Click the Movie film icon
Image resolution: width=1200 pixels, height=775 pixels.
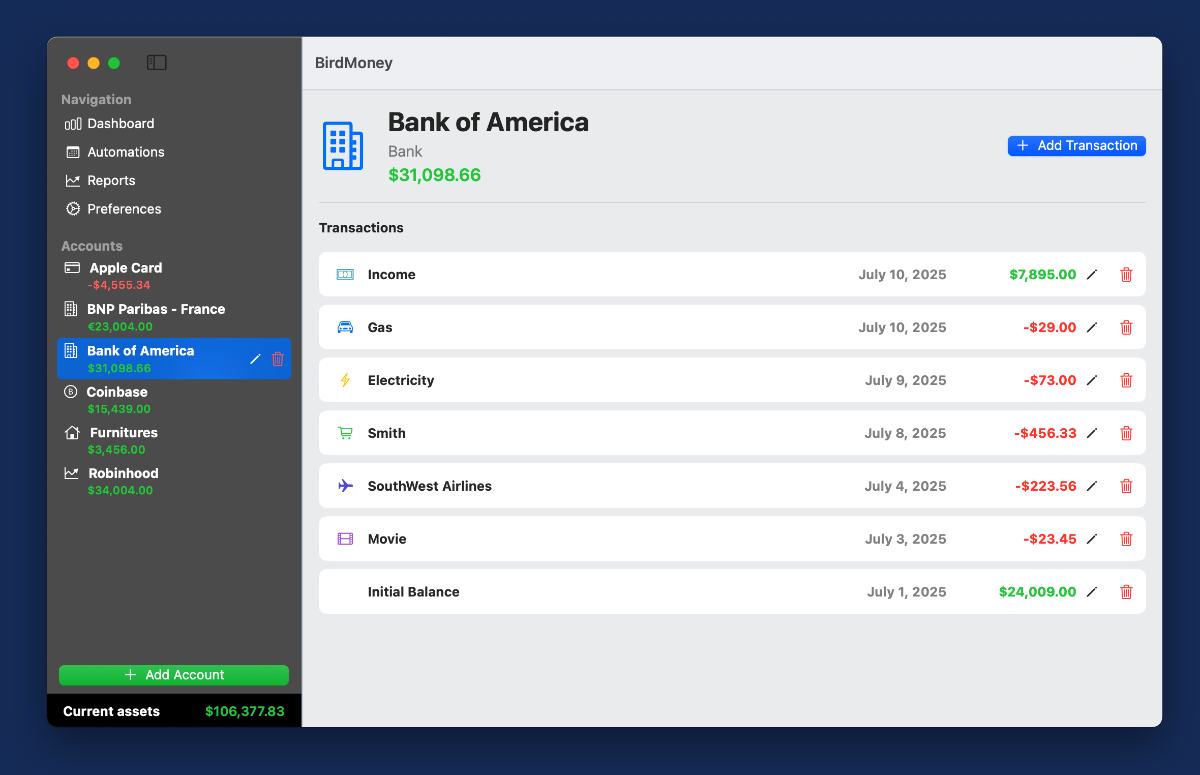(345, 539)
